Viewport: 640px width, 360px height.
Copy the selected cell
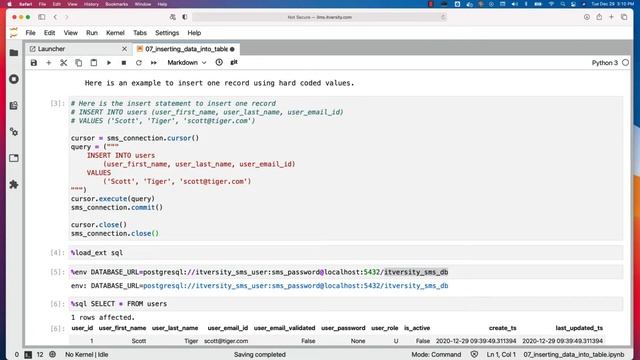[79, 63]
